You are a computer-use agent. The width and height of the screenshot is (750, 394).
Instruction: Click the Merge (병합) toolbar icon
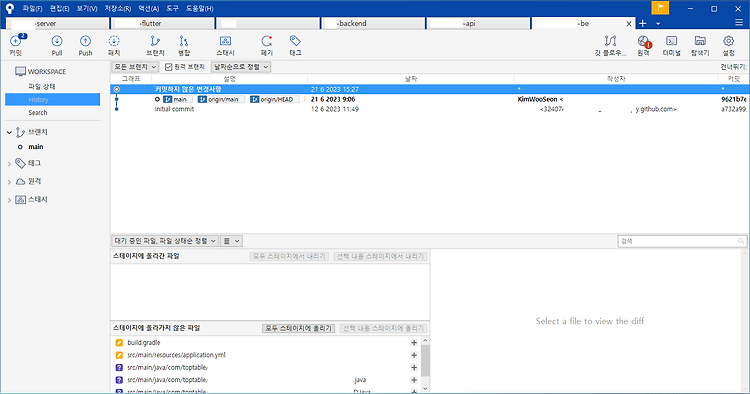184,41
